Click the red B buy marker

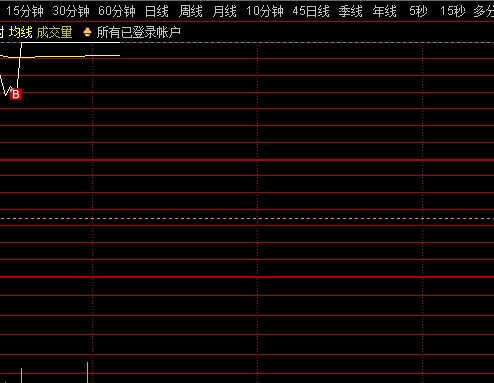16,95
